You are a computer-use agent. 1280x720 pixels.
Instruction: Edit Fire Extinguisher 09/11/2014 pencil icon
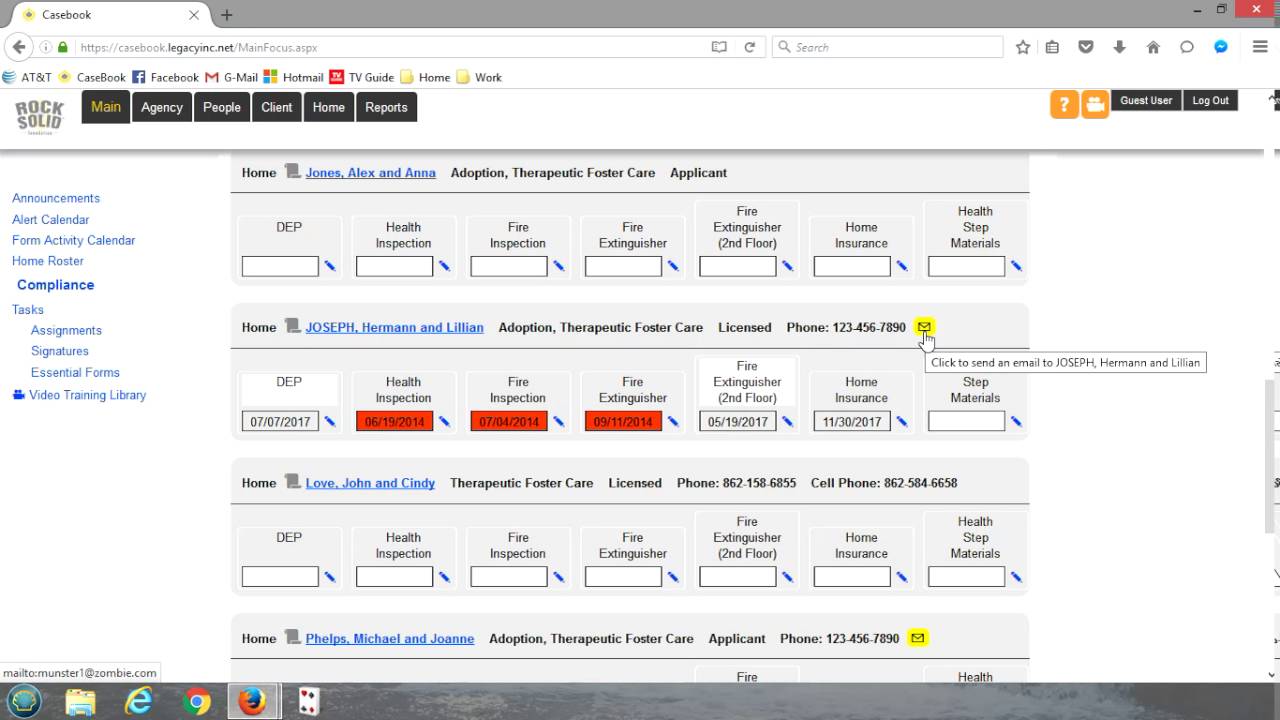click(673, 422)
